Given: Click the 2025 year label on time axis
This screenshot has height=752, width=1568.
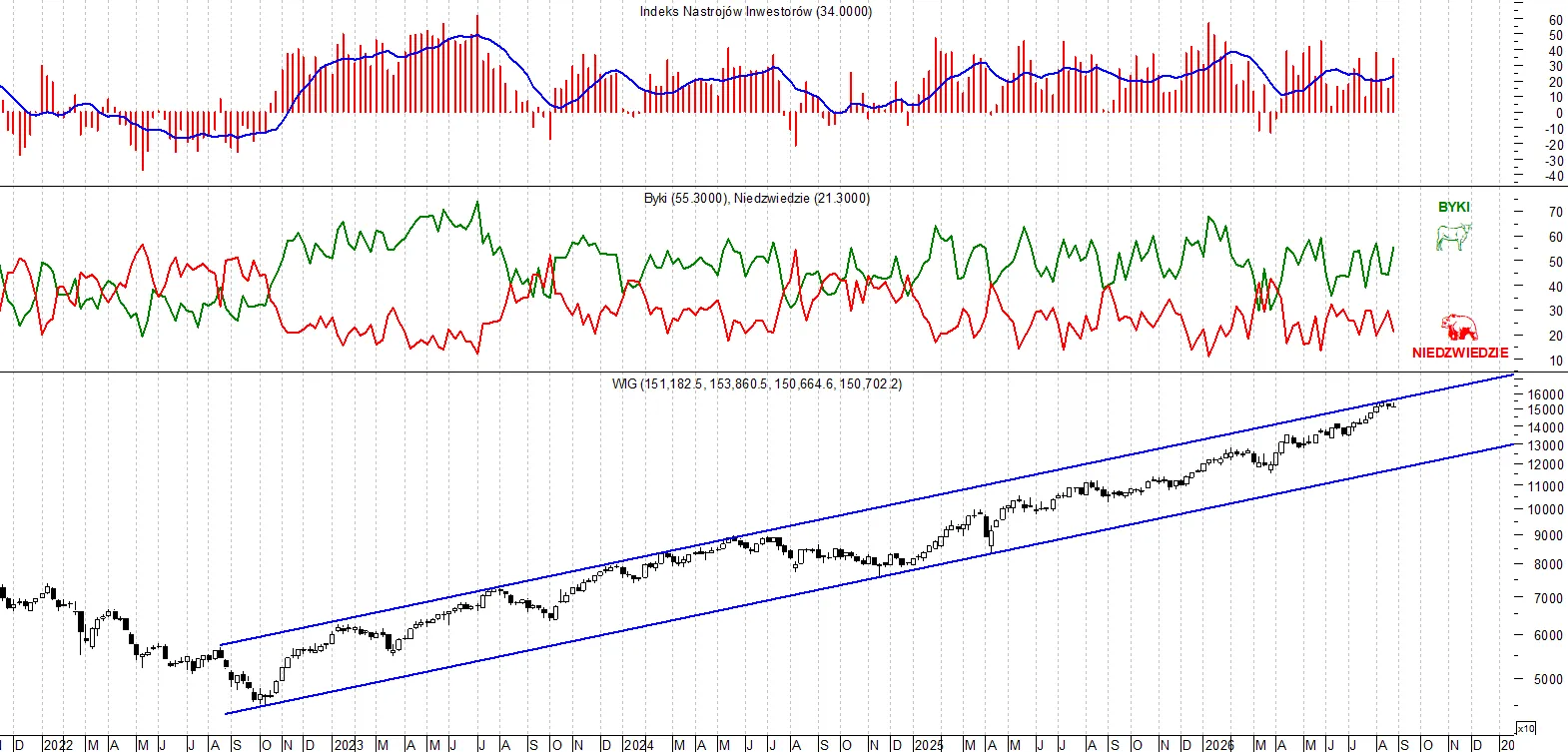Looking at the screenshot, I should (x=929, y=745).
